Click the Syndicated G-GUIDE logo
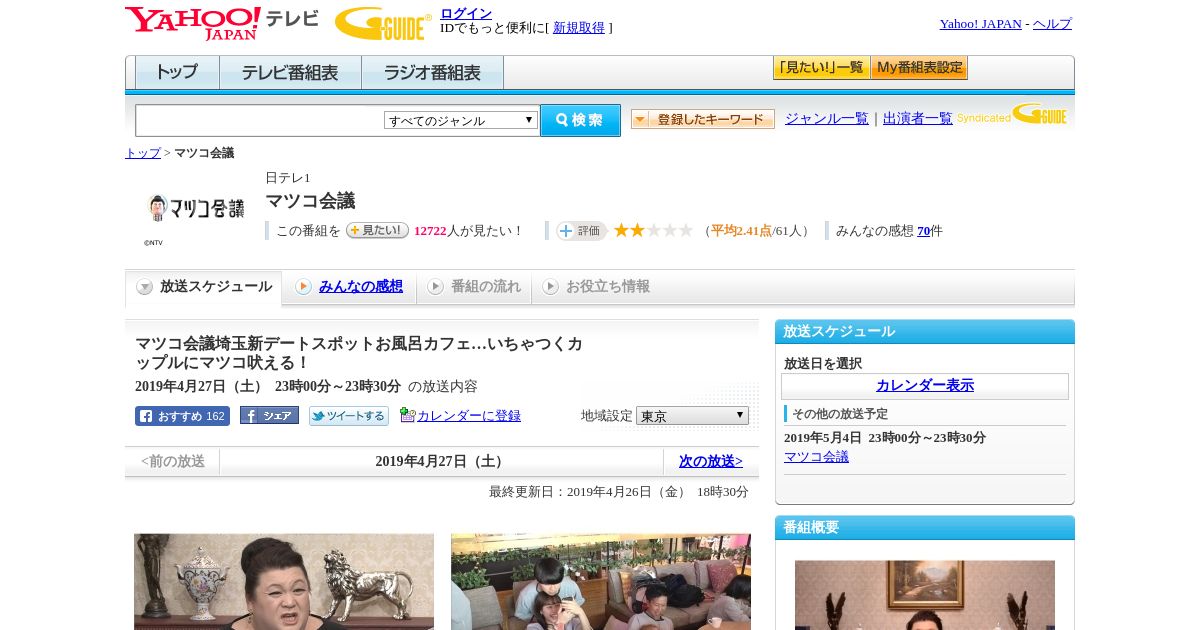Viewport: 1200px width, 630px height. 1012,115
